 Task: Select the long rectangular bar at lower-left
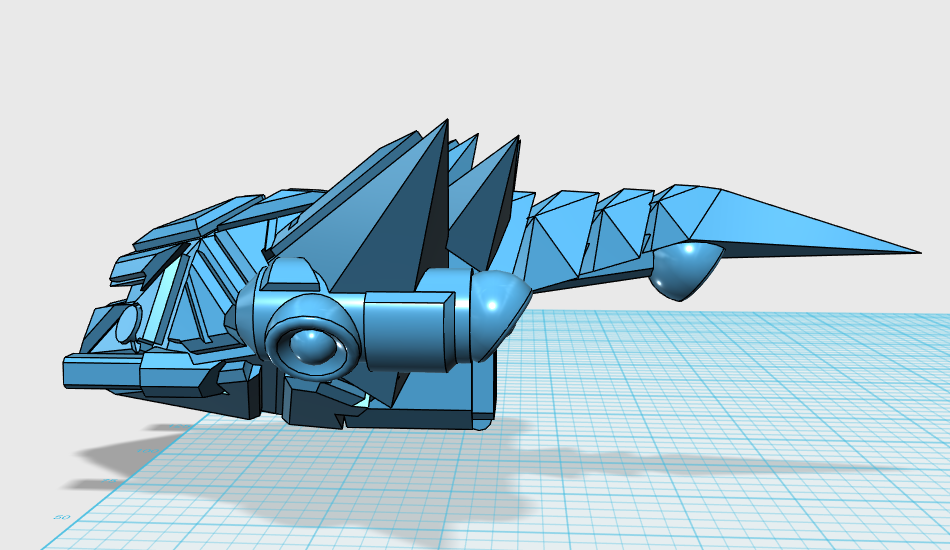point(100,373)
